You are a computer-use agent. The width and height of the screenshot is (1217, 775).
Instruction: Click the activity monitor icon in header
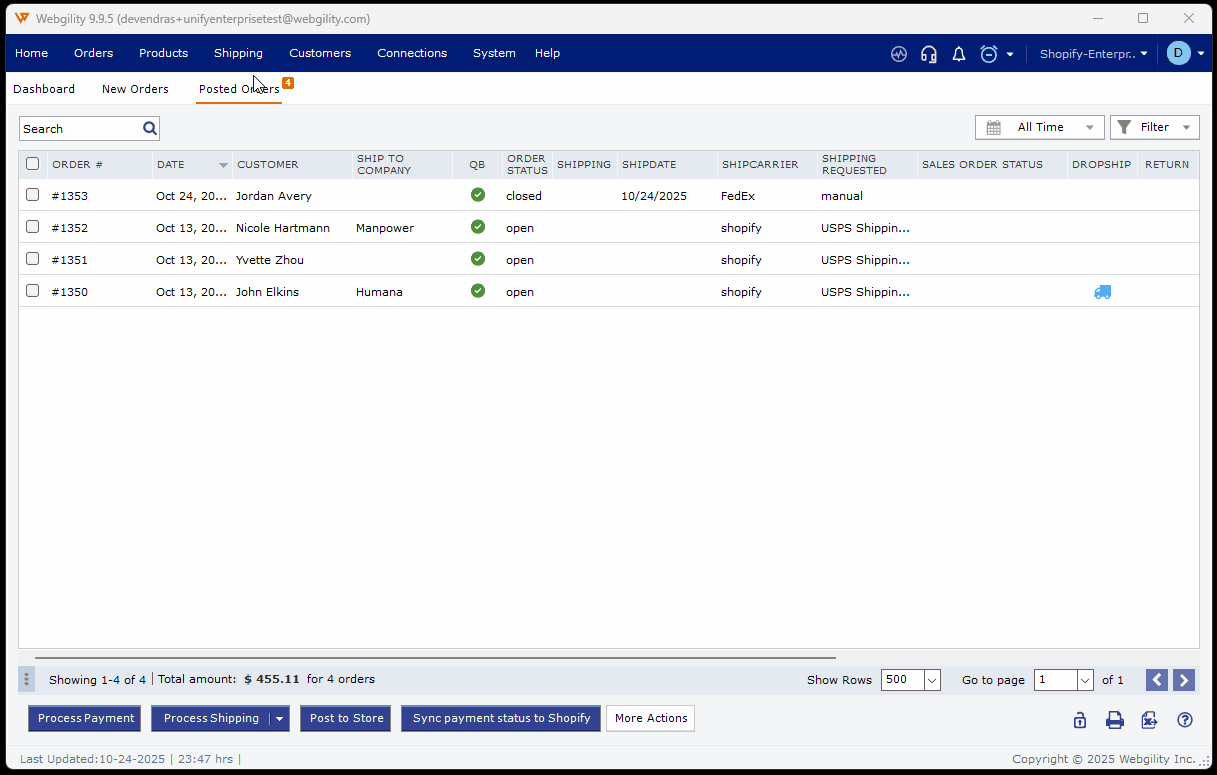pyautogui.click(x=899, y=54)
